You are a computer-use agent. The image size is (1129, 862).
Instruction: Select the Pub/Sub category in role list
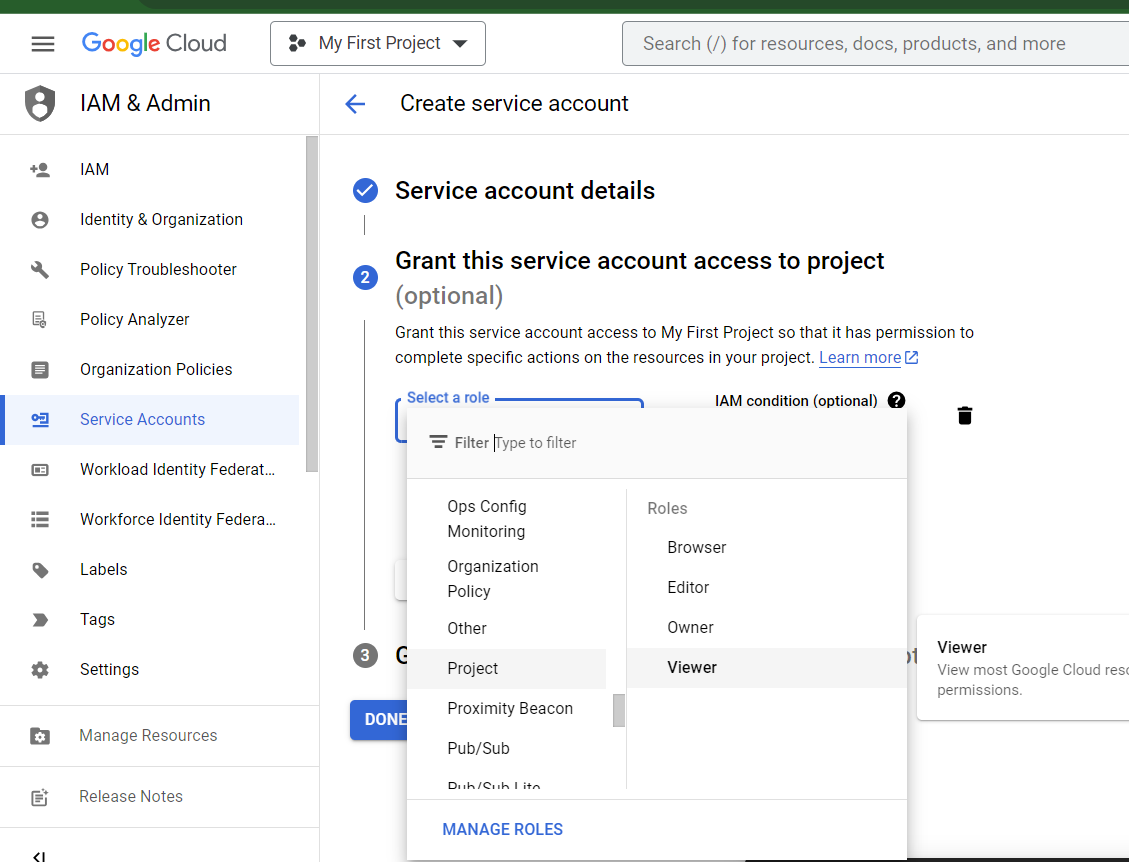pyautogui.click(x=478, y=748)
